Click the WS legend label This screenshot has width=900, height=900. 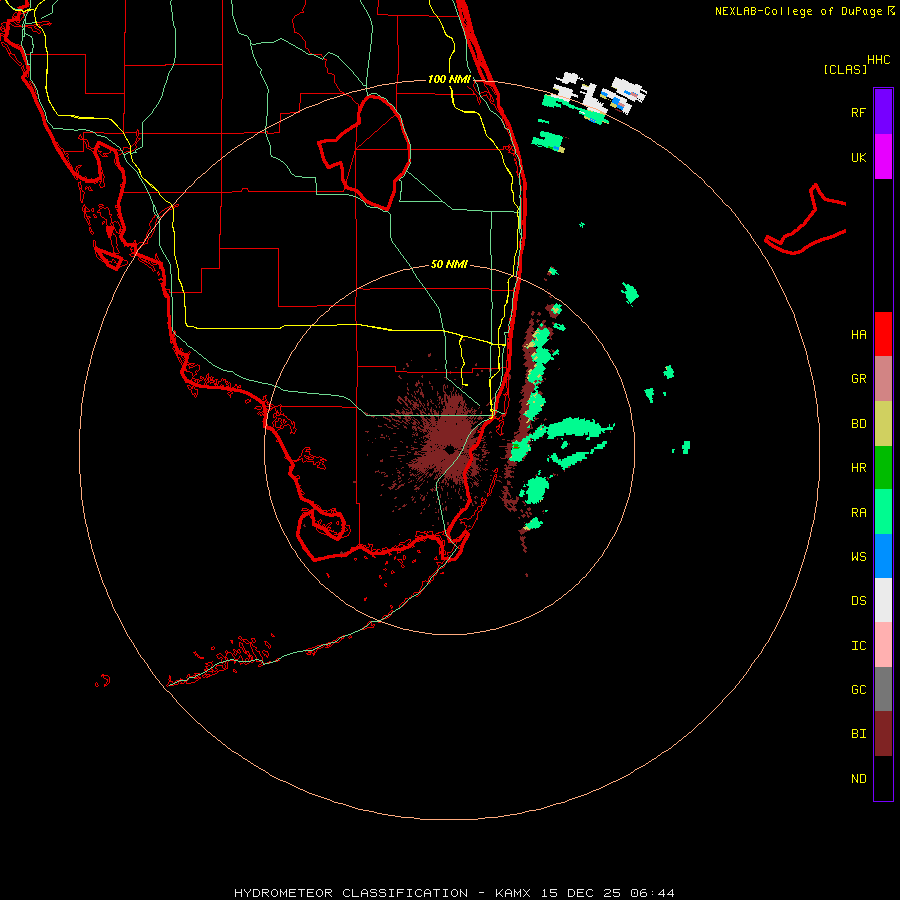coord(858,556)
